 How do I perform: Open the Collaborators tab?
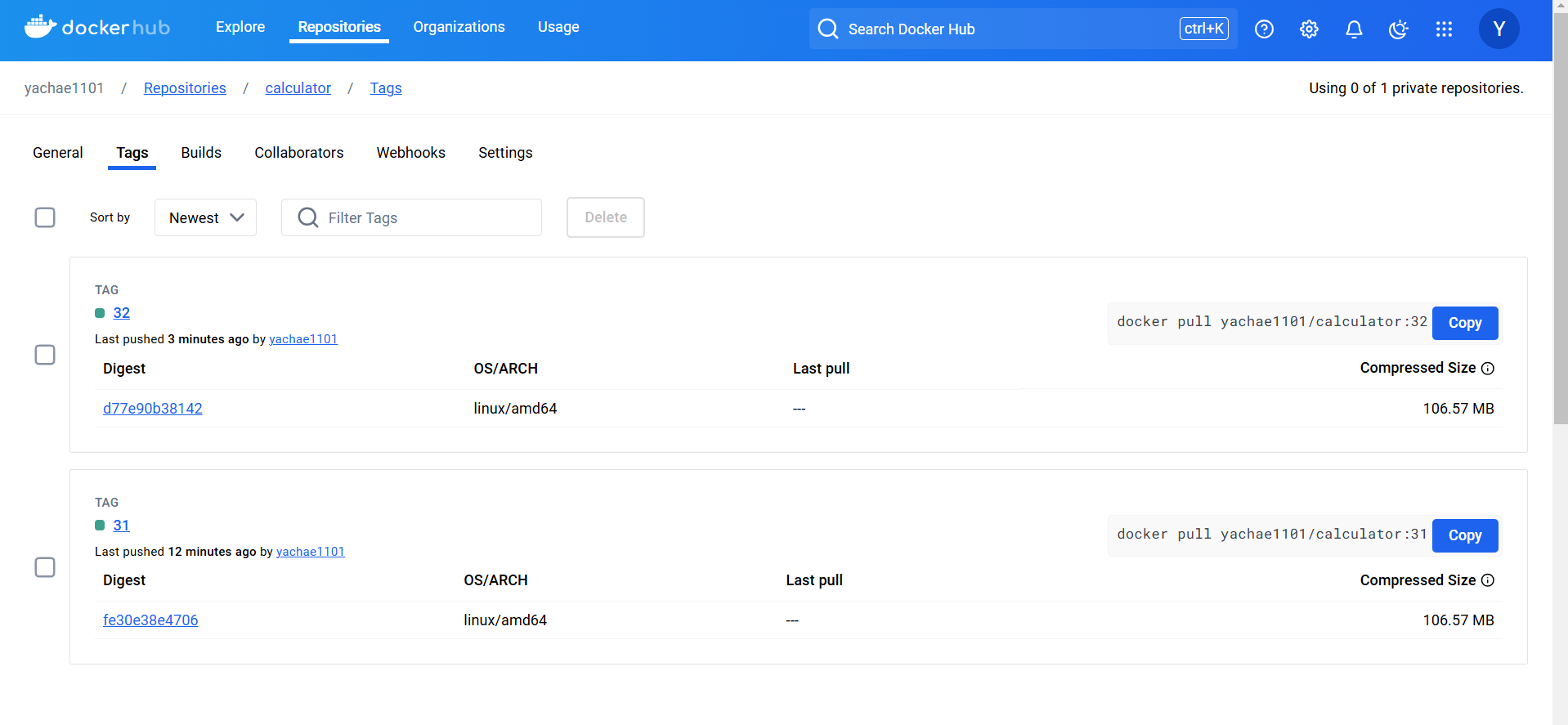tap(299, 153)
